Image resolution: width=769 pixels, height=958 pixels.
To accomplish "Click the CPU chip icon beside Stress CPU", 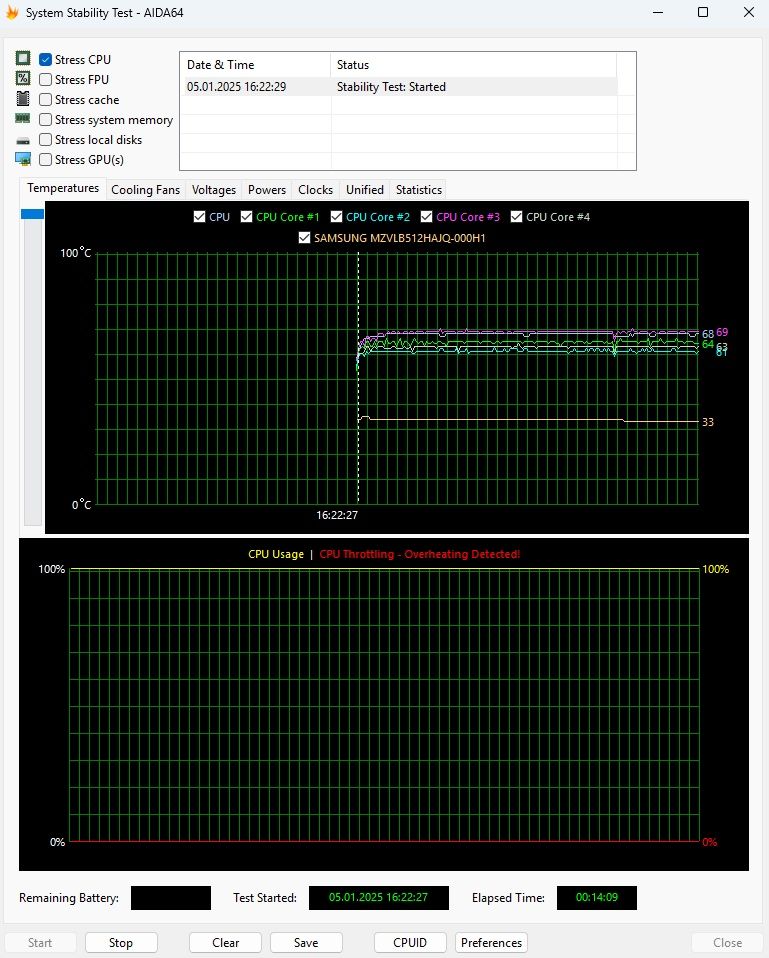I will [x=23, y=59].
